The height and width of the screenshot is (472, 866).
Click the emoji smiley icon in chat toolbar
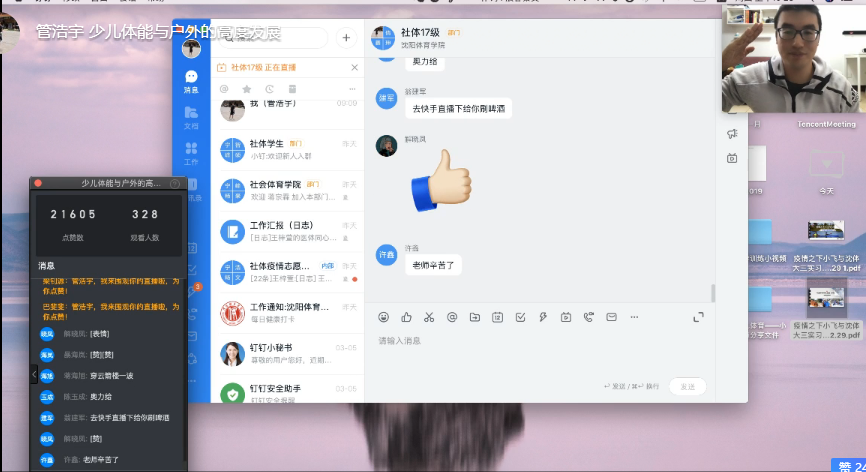click(x=384, y=317)
